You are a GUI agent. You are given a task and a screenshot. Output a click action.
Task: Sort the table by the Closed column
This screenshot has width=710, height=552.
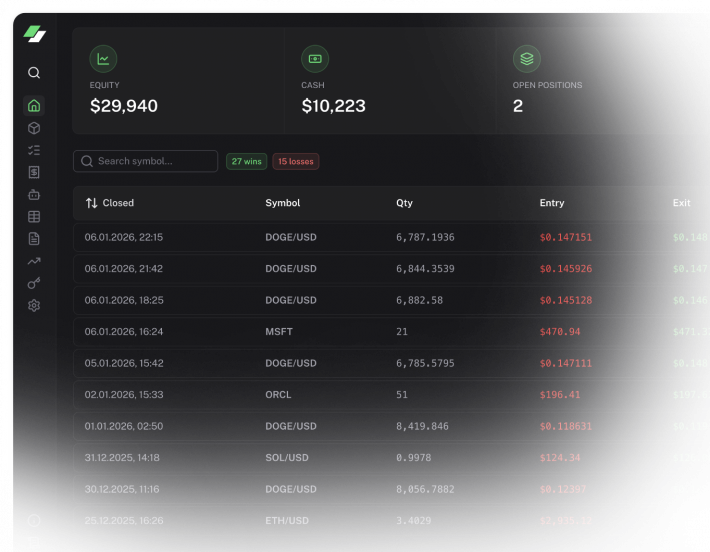click(x=110, y=203)
